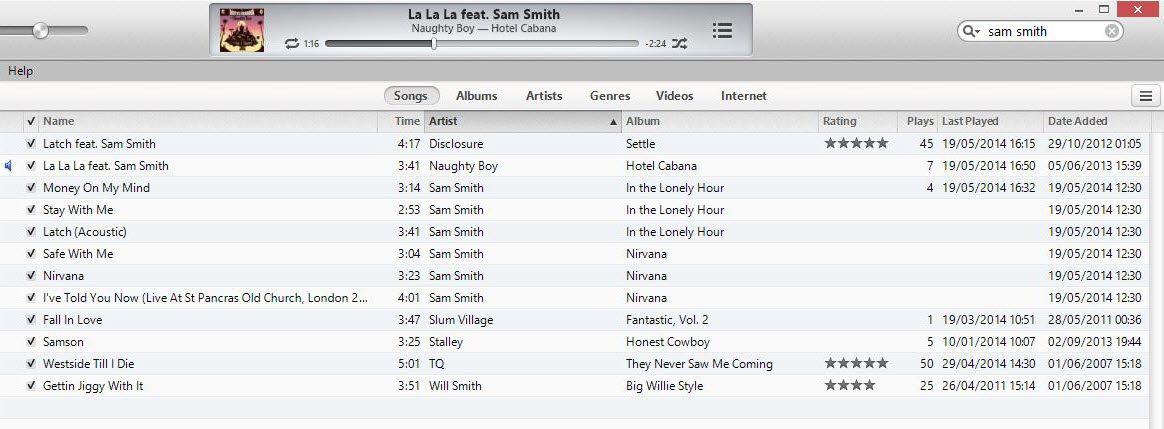
Task: Click the date added 29/10/2012 01:05
Action: coord(1094,144)
